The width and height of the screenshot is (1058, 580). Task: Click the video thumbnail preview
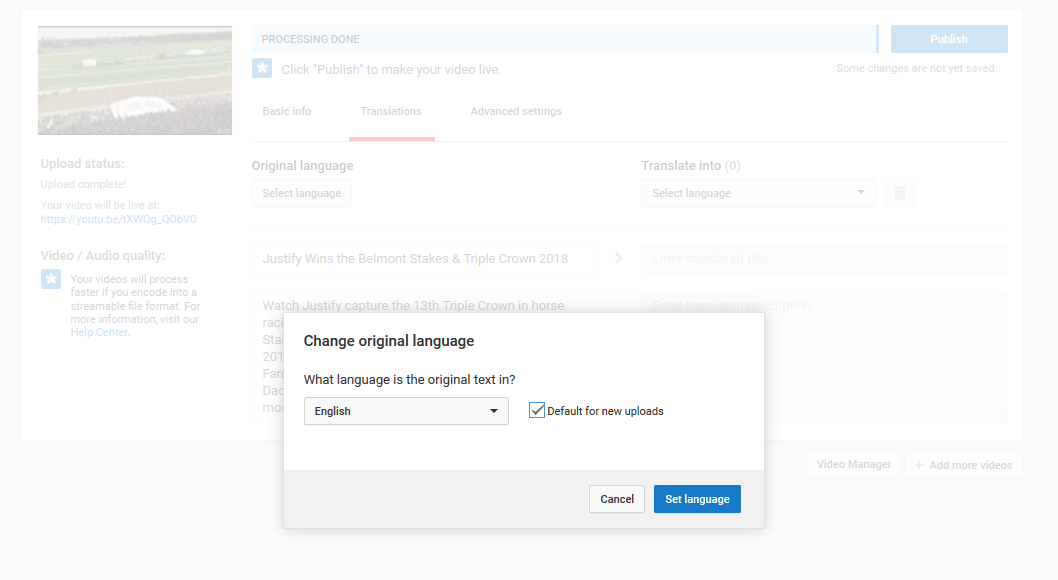click(135, 80)
